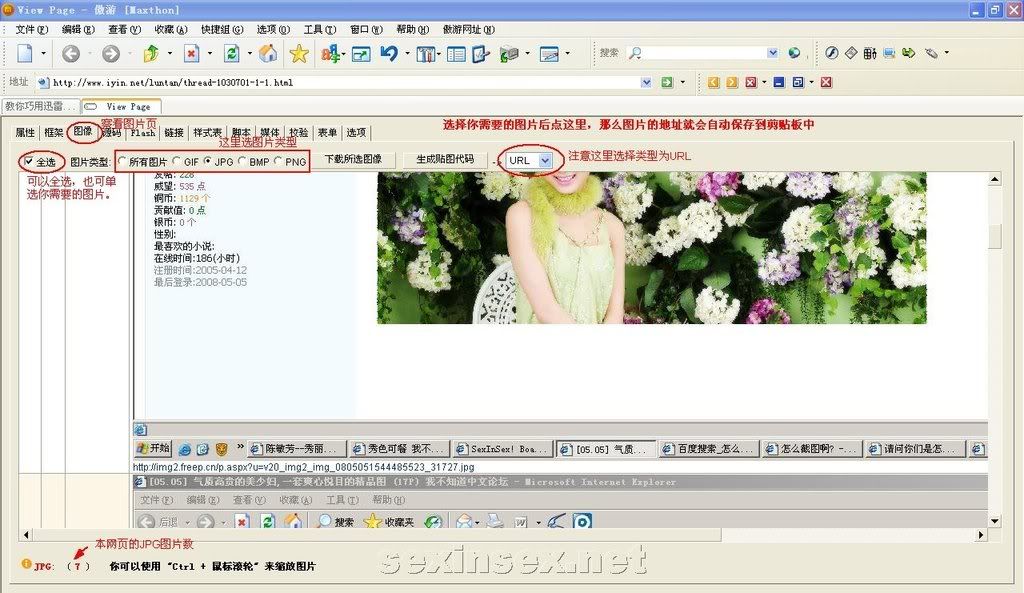
Task: Click inside the address URL field
Action: (343, 82)
